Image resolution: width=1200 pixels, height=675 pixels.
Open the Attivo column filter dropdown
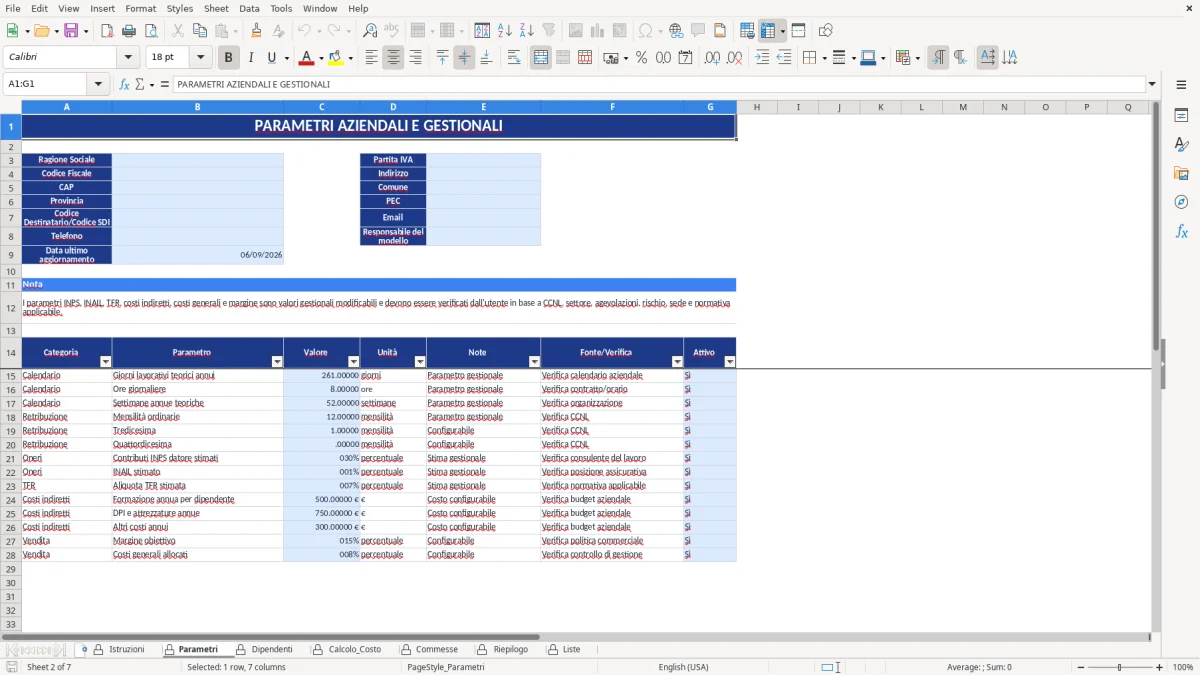(x=729, y=362)
